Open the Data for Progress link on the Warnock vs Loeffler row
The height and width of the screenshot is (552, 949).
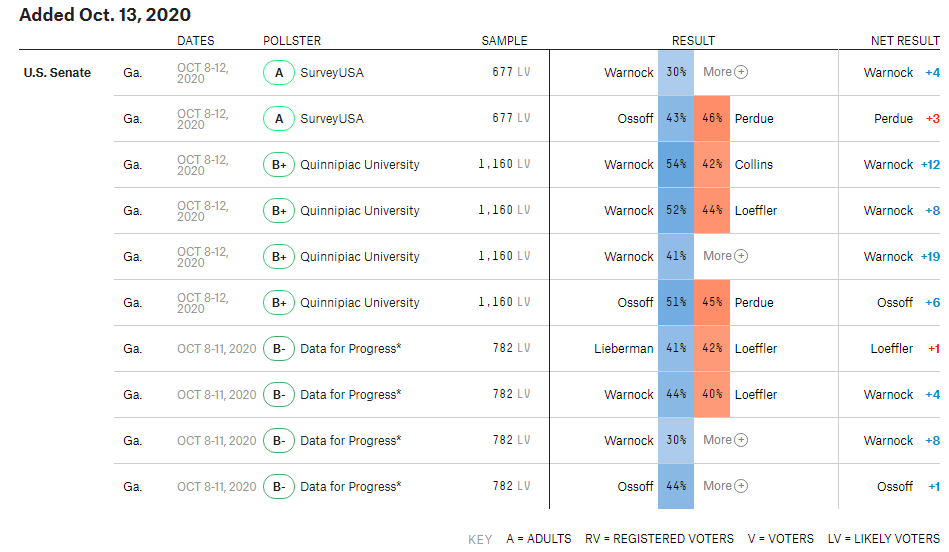[350, 395]
